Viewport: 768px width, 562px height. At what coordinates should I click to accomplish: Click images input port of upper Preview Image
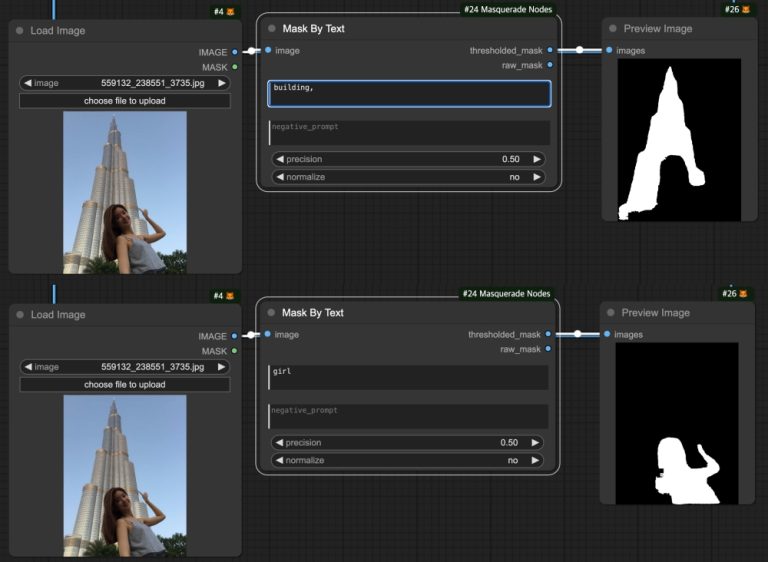(609, 50)
